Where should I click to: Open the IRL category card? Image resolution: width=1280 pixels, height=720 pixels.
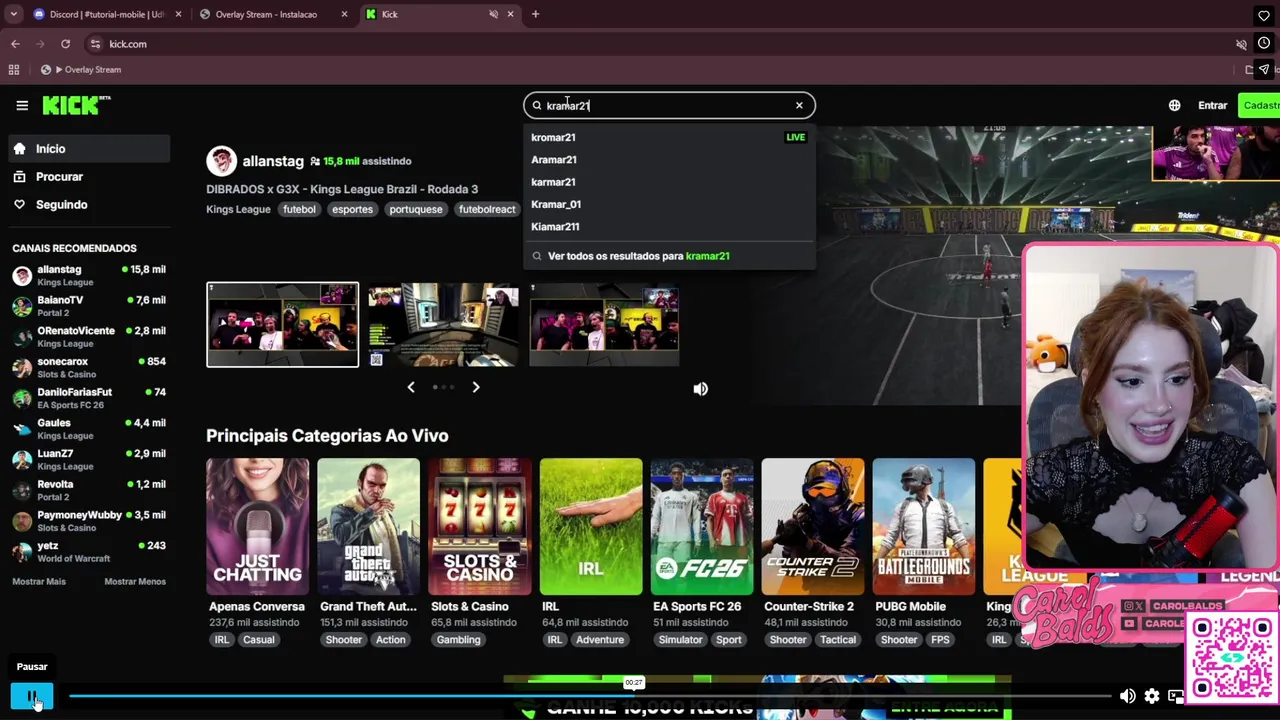pyautogui.click(x=590, y=527)
